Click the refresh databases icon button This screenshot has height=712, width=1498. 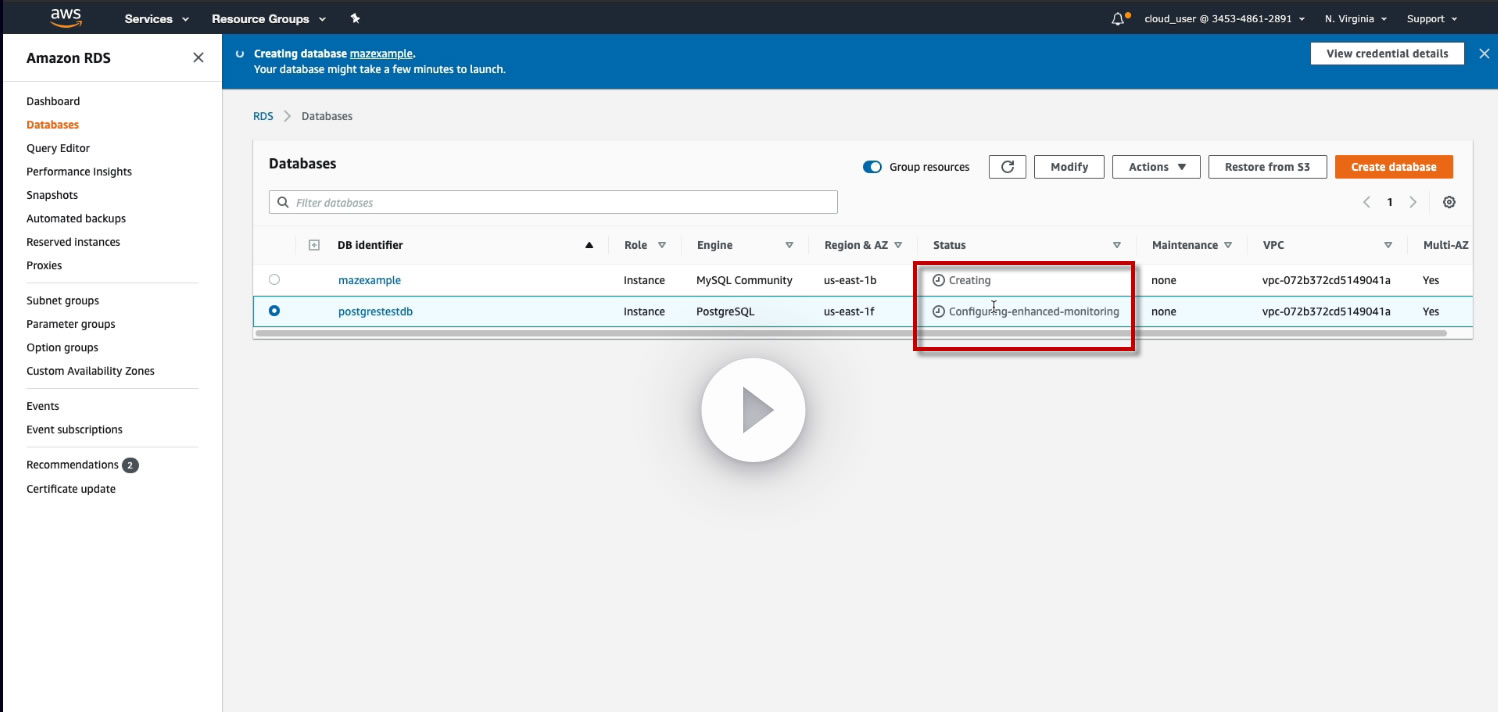[1007, 167]
